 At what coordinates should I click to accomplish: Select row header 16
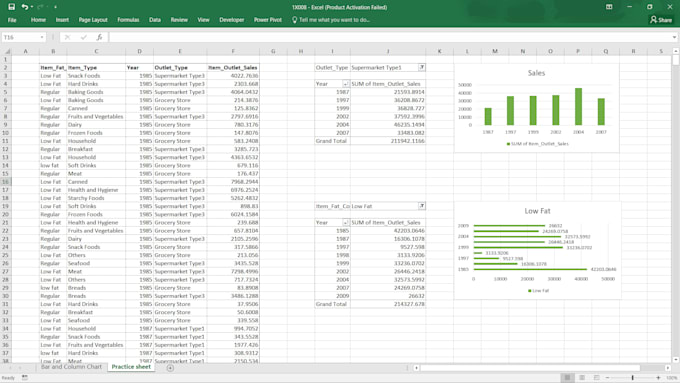[x=6, y=182]
